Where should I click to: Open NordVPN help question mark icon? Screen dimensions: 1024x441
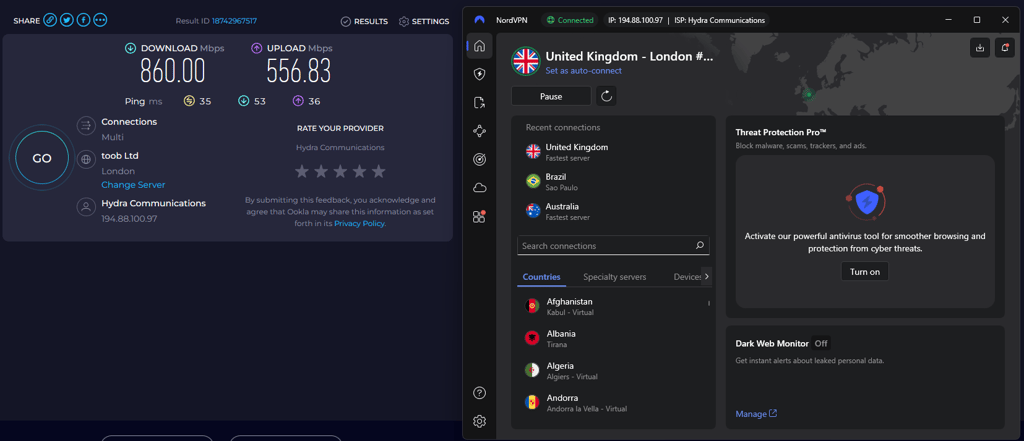click(x=479, y=393)
